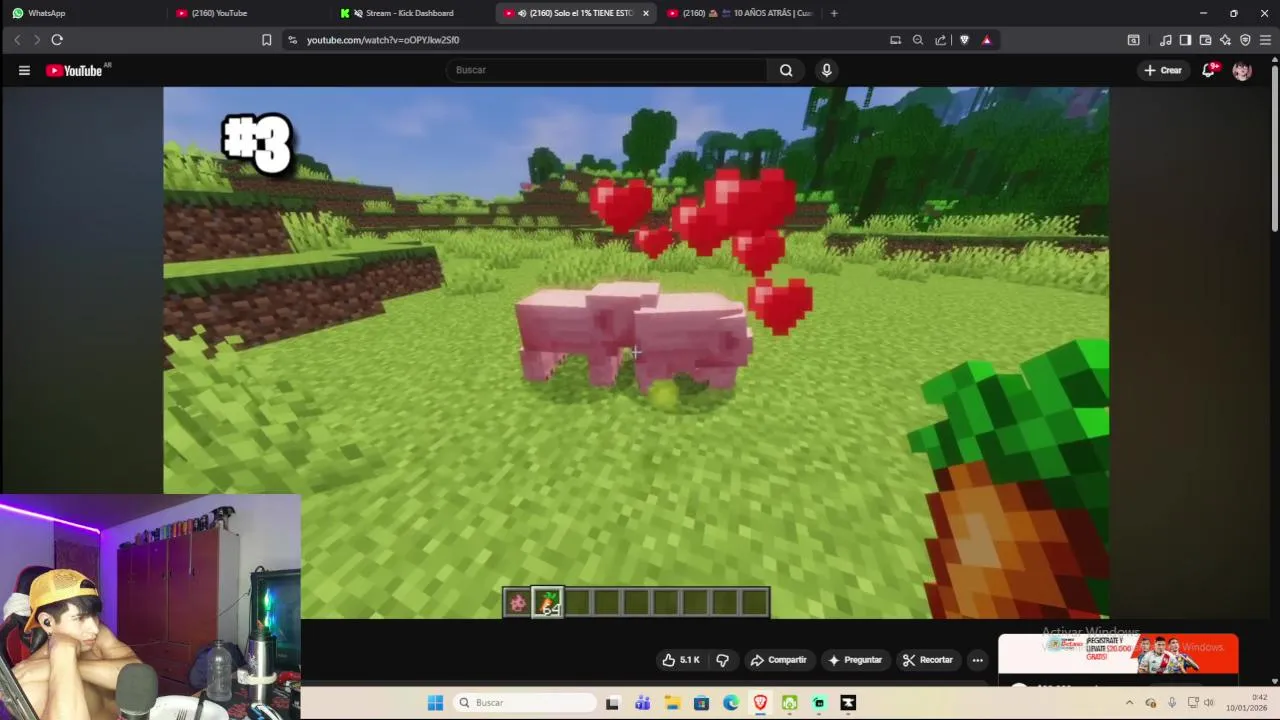The height and width of the screenshot is (720, 1280).
Task: Go back in browser history
Action: point(17,40)
